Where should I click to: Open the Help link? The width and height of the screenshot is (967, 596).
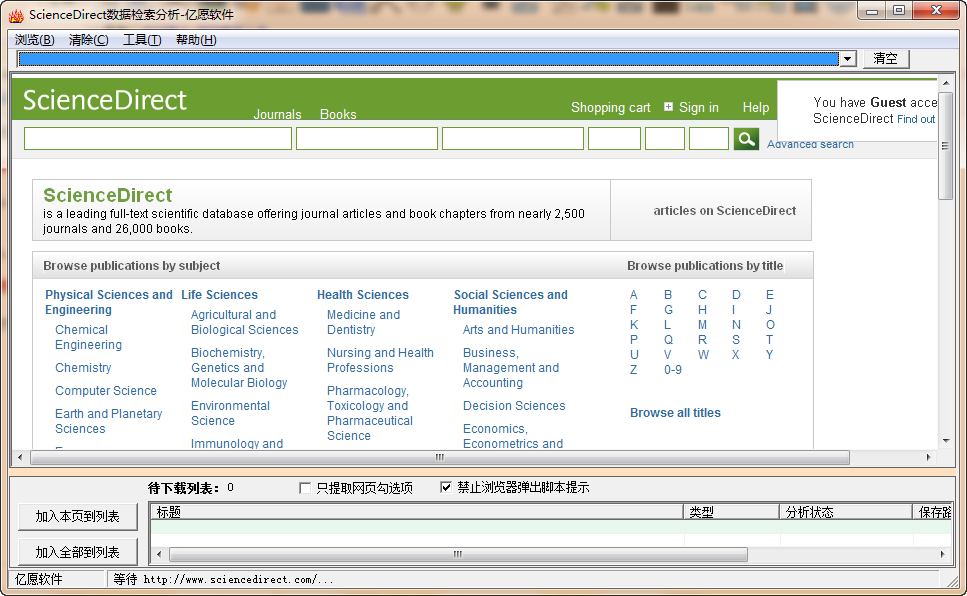tap(755, 107)
